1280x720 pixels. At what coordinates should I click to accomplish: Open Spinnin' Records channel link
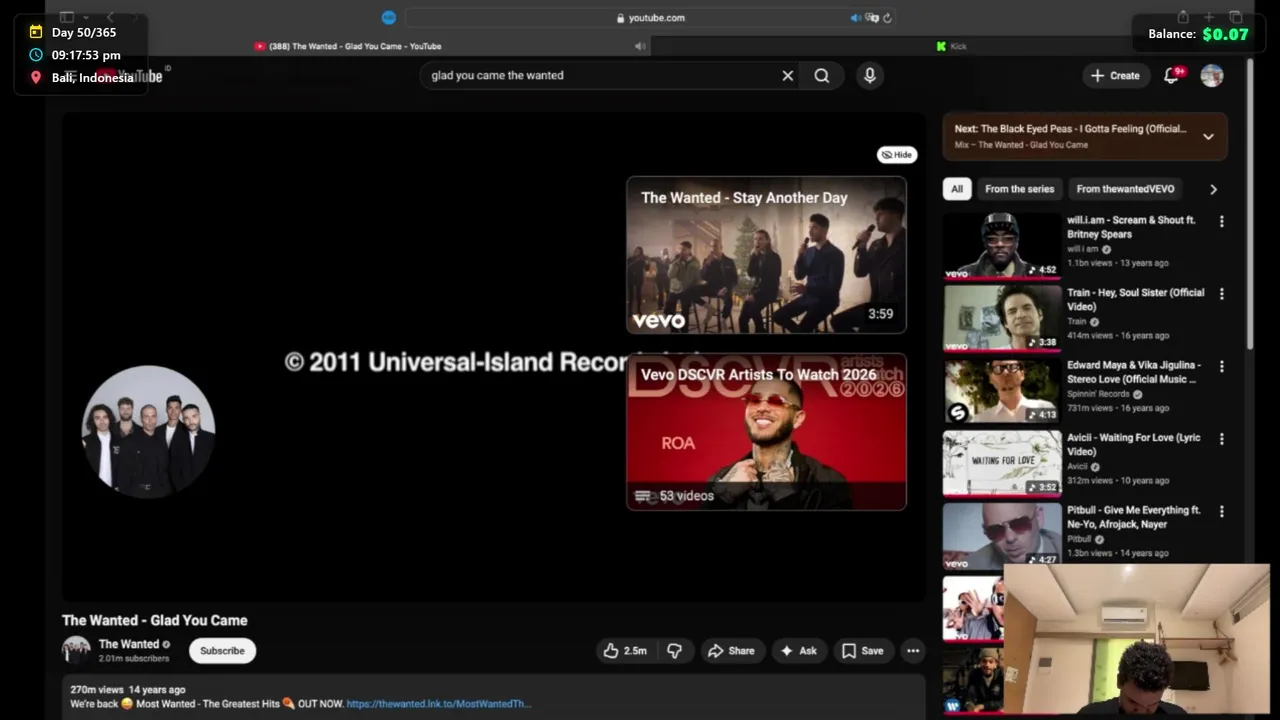coord(1100,394)
